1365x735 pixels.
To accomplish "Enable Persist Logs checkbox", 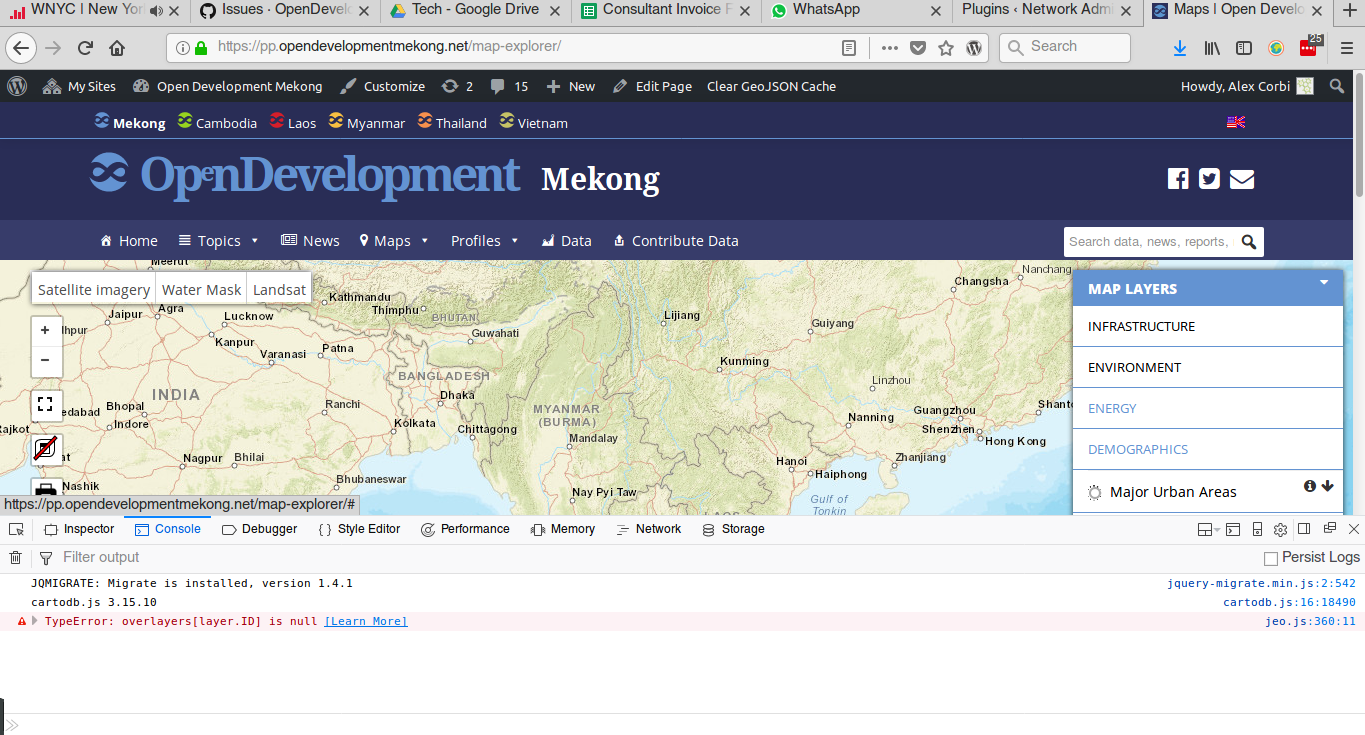I will pos(1271,558).
